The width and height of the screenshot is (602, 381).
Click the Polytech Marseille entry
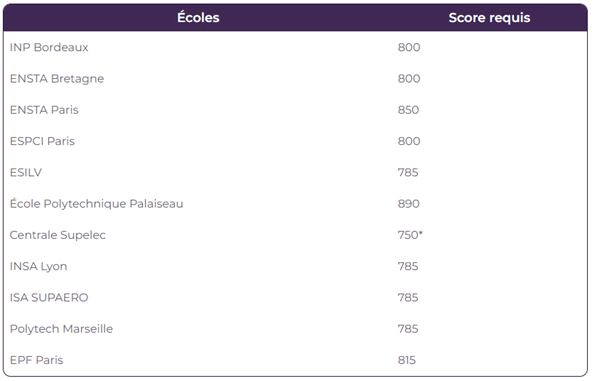(61, 329)
